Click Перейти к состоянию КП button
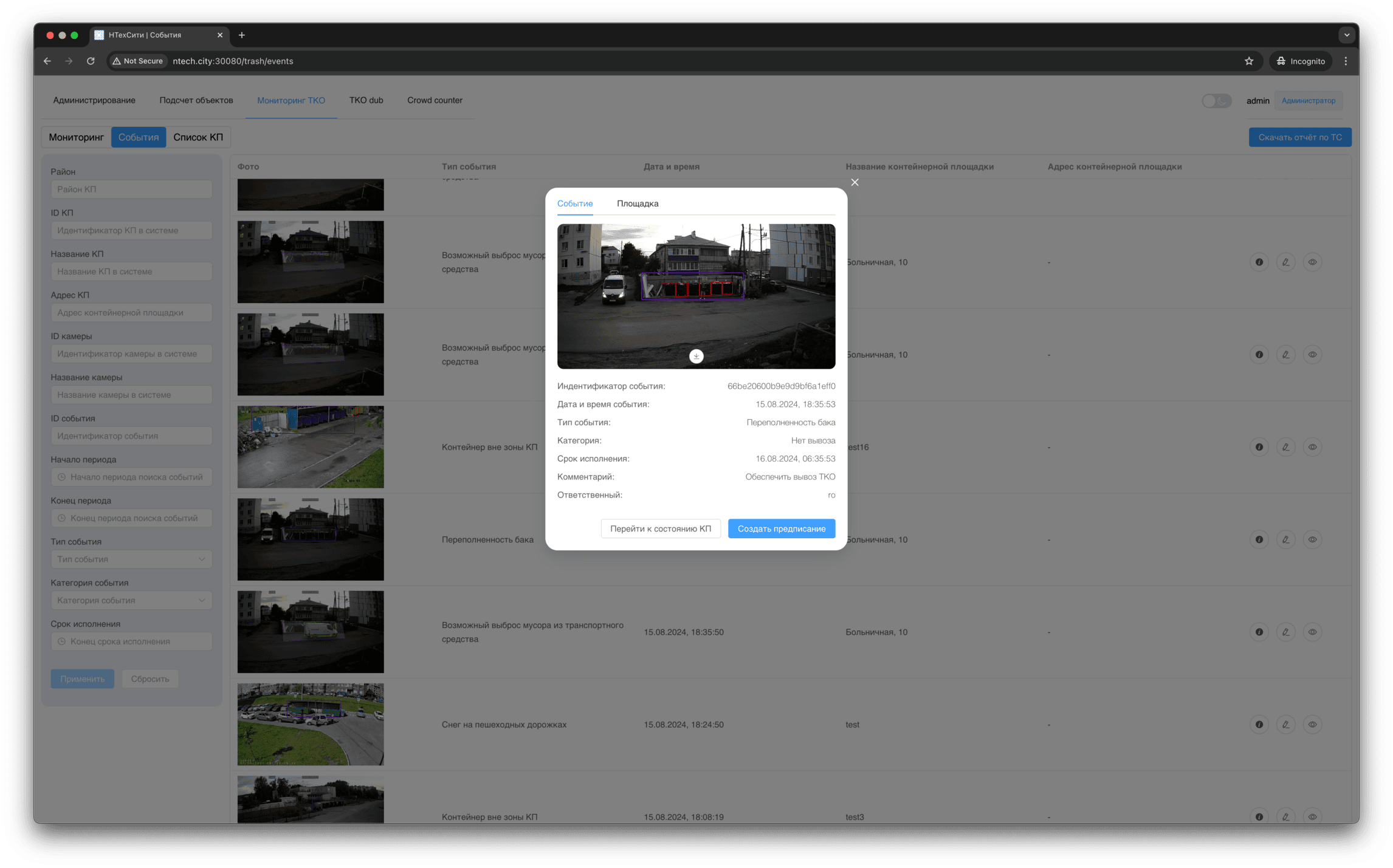Screen dimensions: 1393x868 click(x=660, y=529)
